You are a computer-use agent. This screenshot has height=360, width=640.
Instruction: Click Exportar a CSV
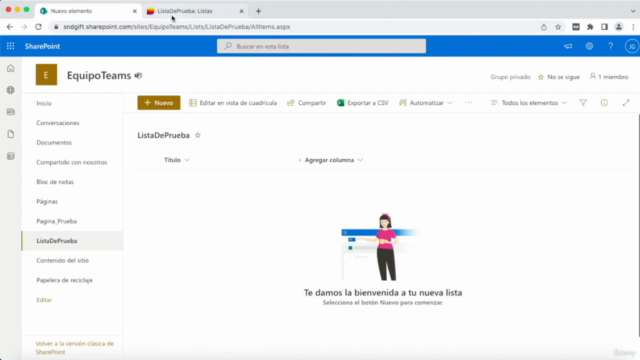(x=362, y=103)
